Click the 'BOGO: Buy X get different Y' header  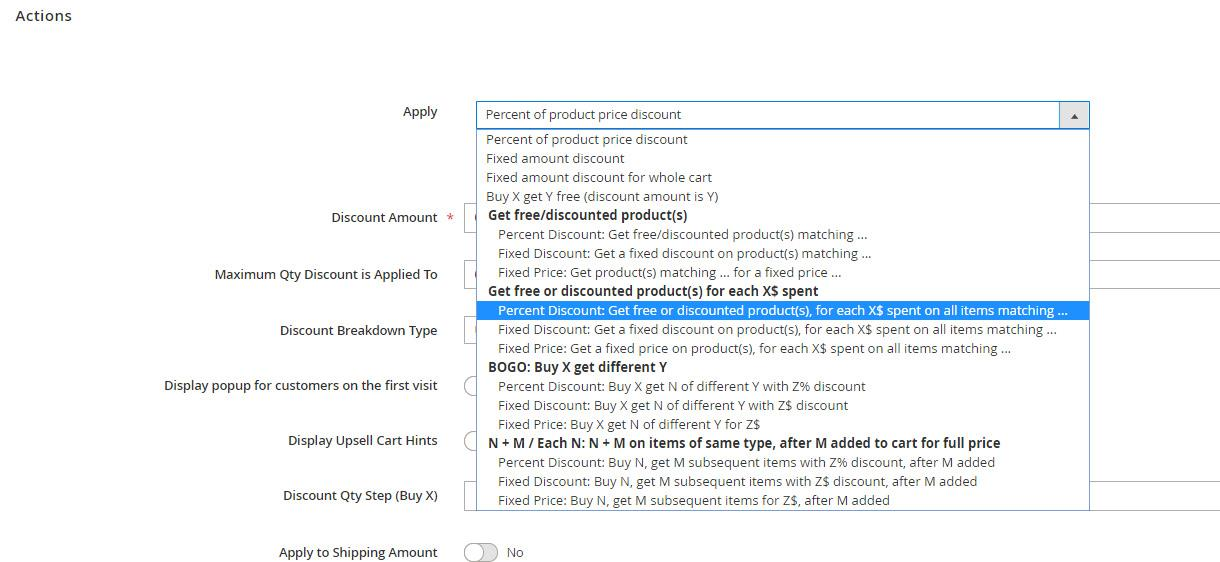click(x=577, y=367)
